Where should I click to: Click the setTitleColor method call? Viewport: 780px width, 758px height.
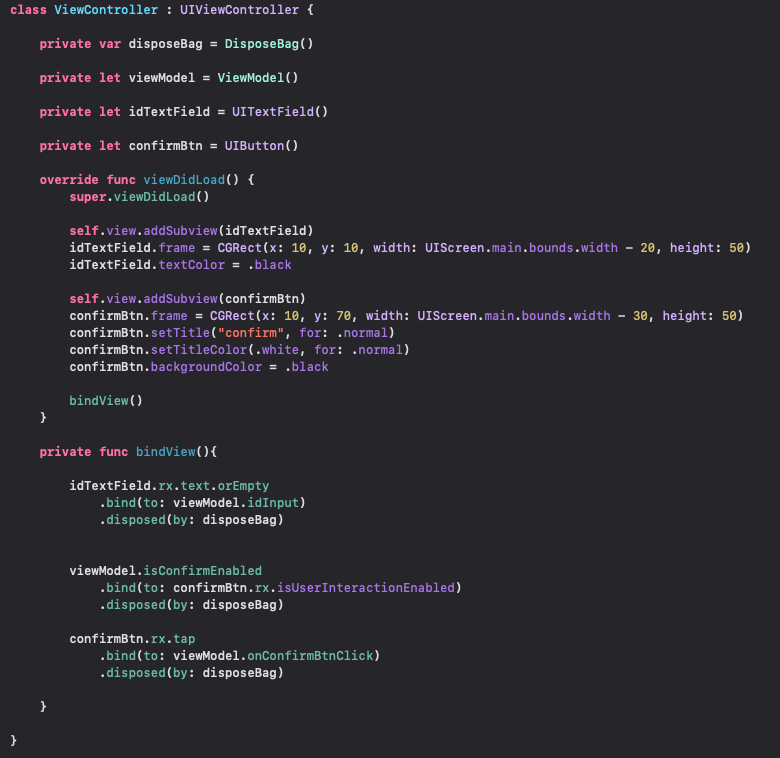tap(199, 350)
